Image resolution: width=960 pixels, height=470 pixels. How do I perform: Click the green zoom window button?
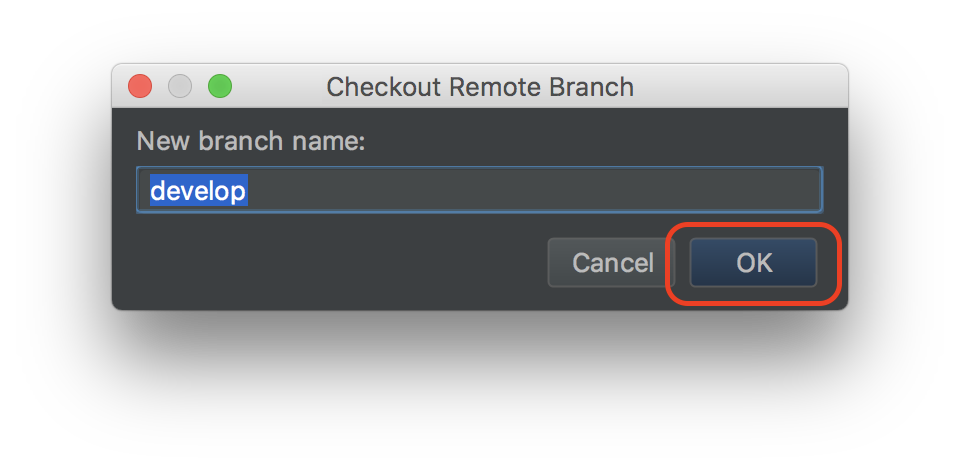click(220, 86)
